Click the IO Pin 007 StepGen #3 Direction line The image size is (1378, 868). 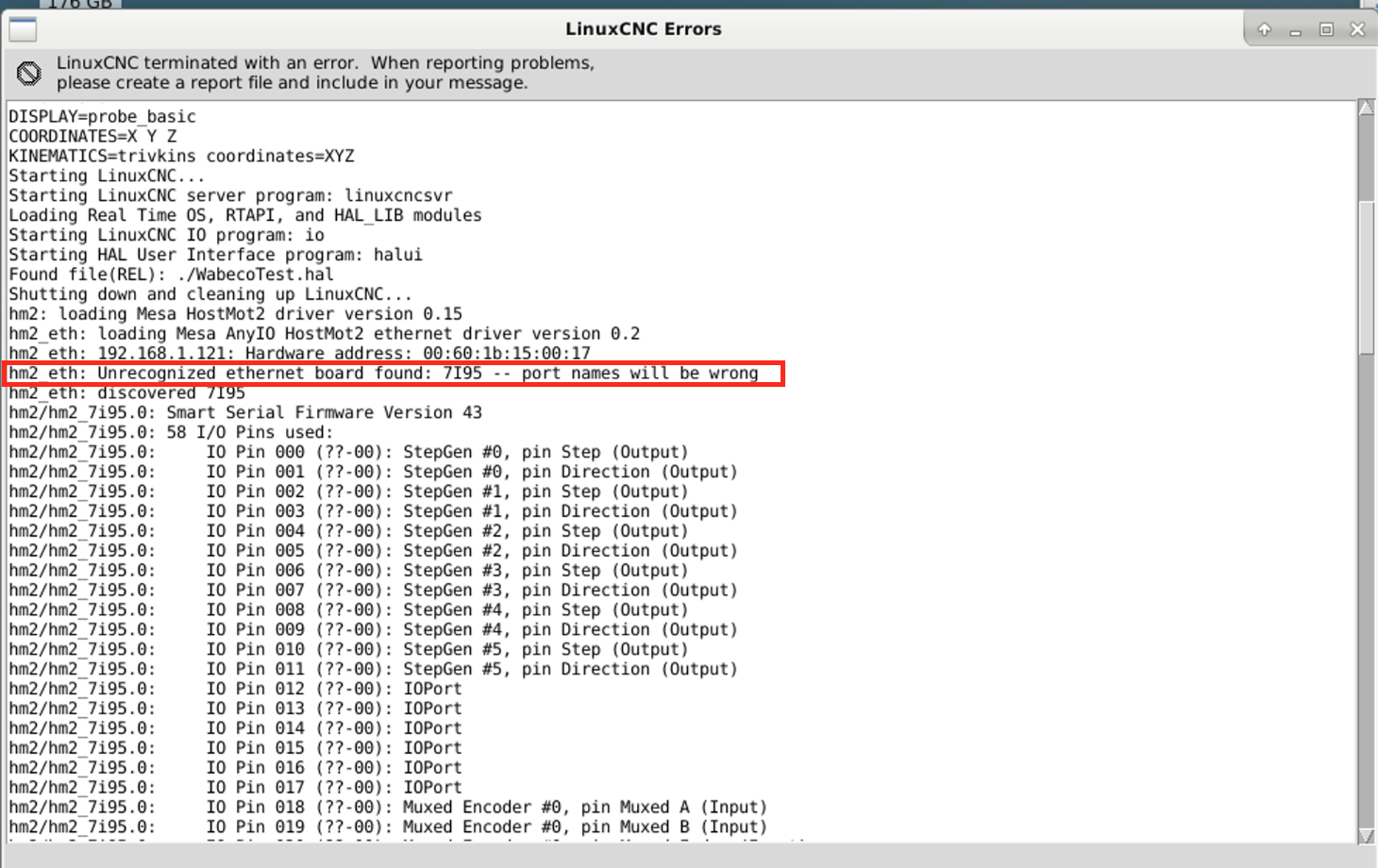point(374,593)
